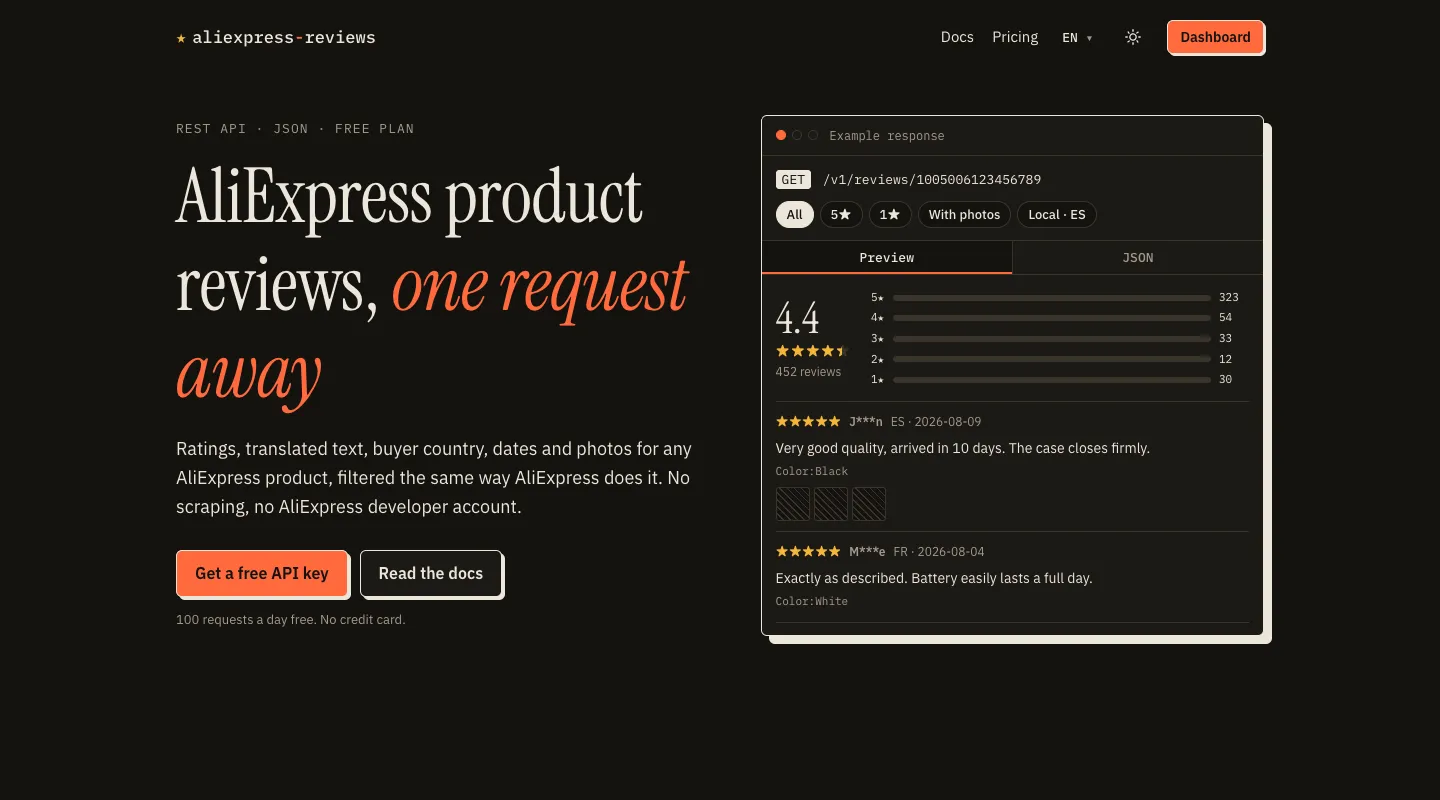Click Get a free API key
The height and width of the screenshot is (800, 1440).
click(x=262, y=573)
